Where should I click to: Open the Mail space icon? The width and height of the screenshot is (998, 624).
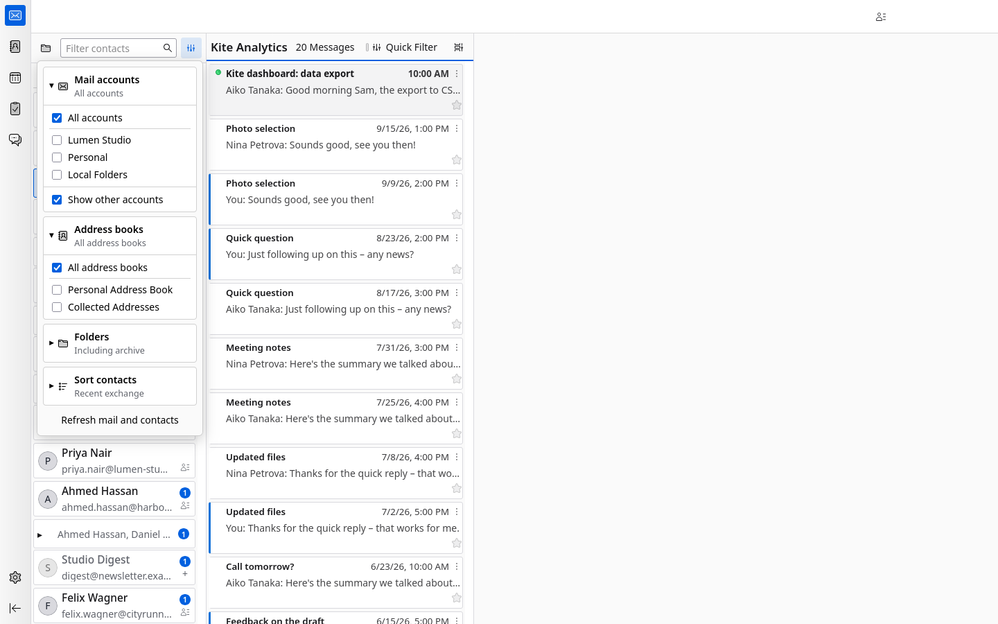[15, 15]
